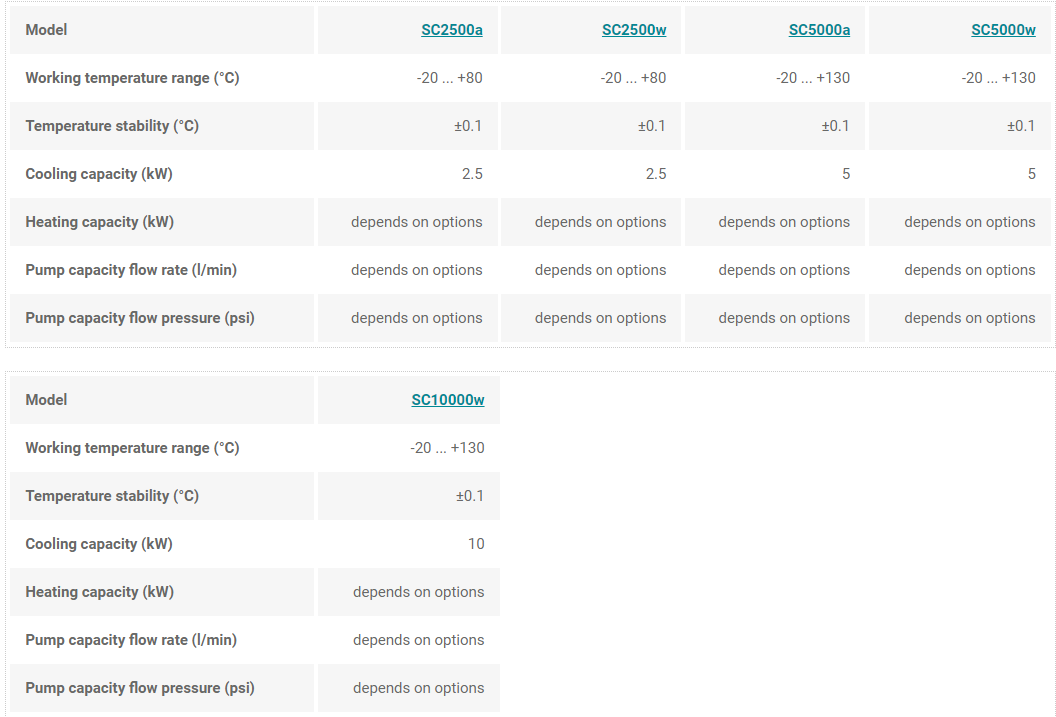Go to the SC5000w model page
This screenshot has width=1056, height=717.
(1003, 30)
